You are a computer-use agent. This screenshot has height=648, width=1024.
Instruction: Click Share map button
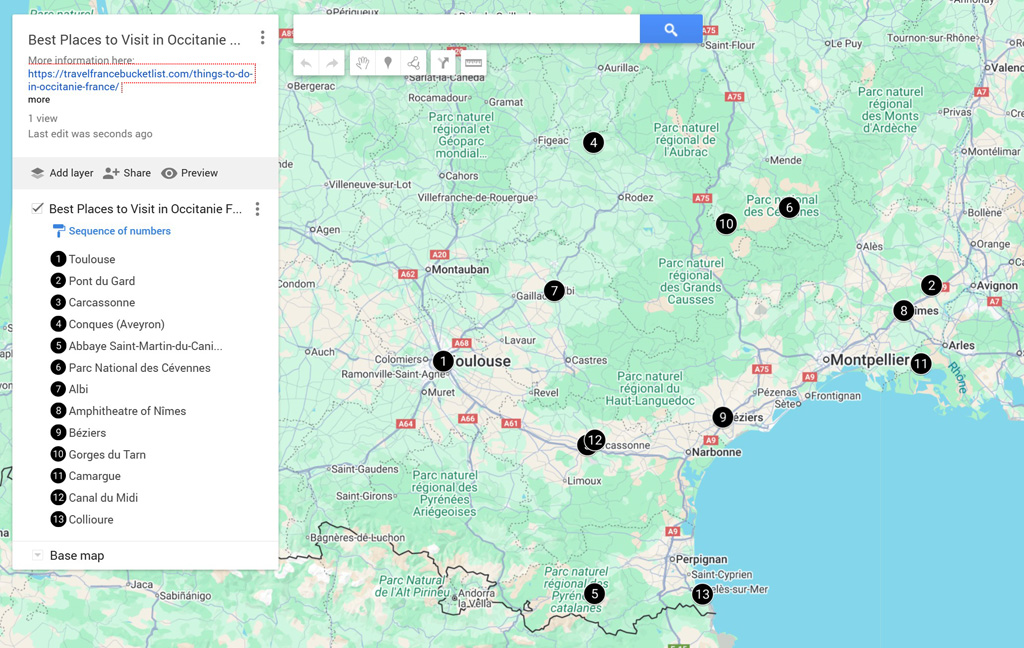click(127, 173)
